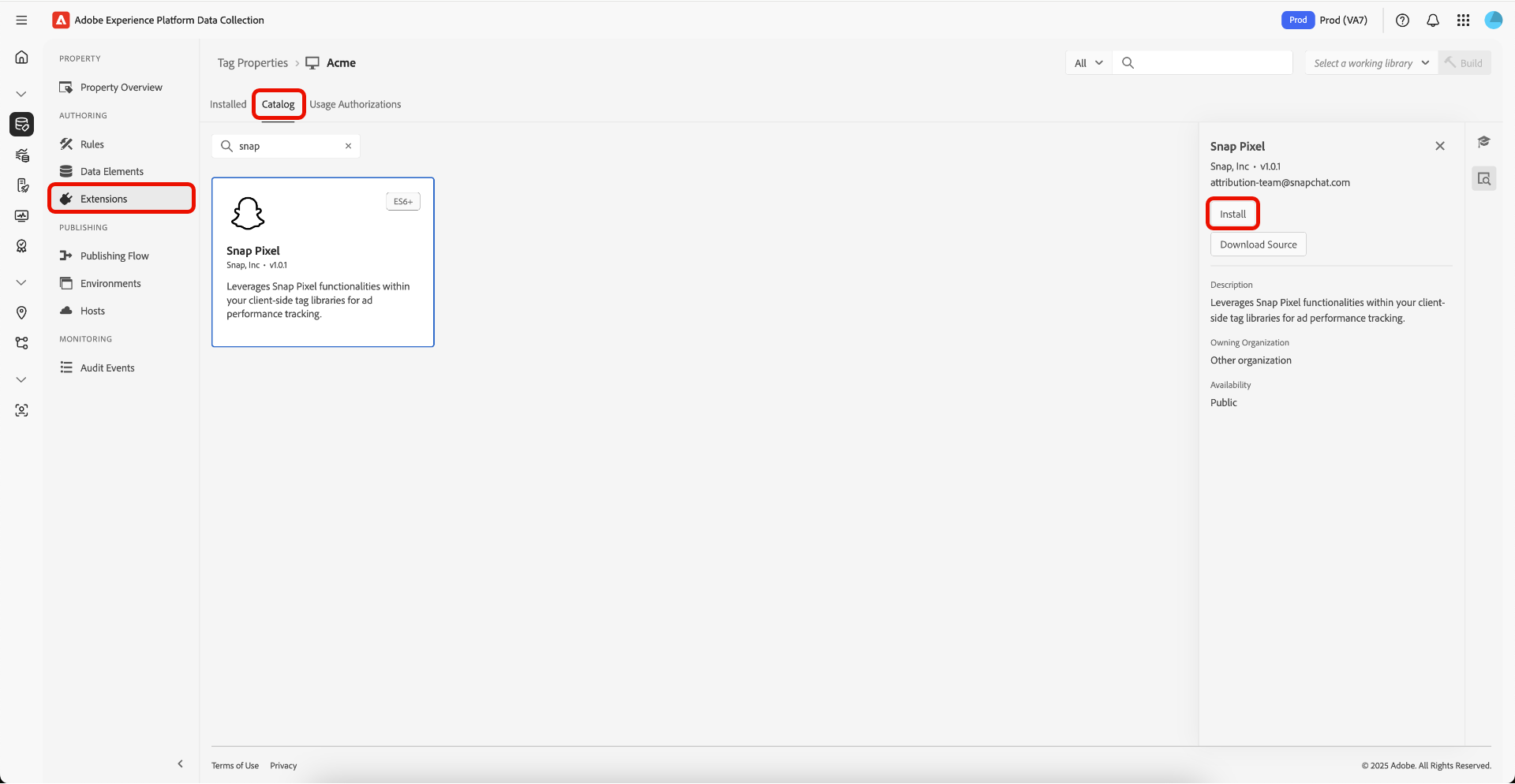Screen dimensions: 1515x784
Task: Select Extensions in the sidebar
Action: 122,199
